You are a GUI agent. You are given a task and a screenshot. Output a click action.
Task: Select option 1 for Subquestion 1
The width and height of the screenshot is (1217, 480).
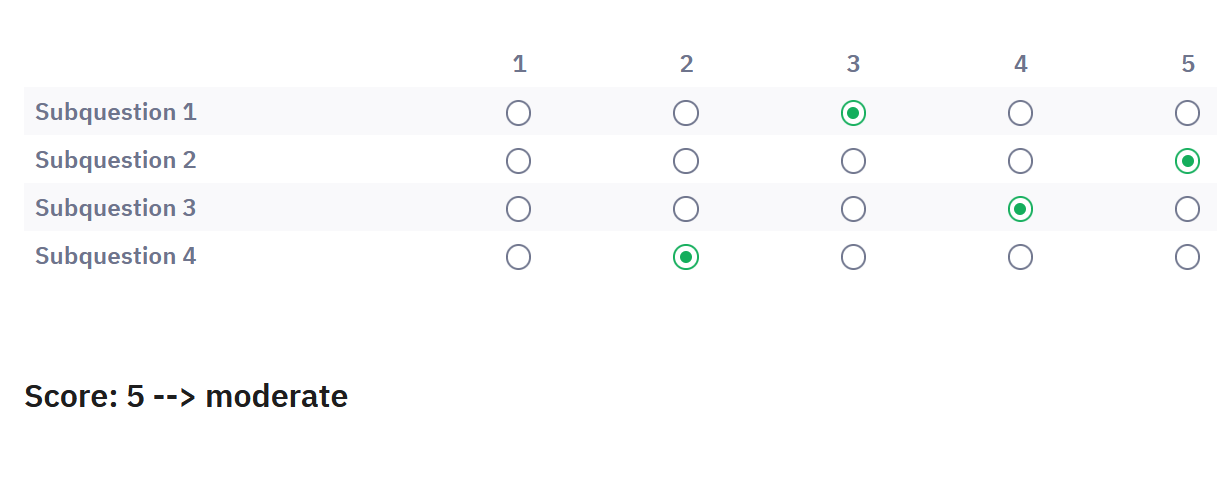tap(518, 113)
